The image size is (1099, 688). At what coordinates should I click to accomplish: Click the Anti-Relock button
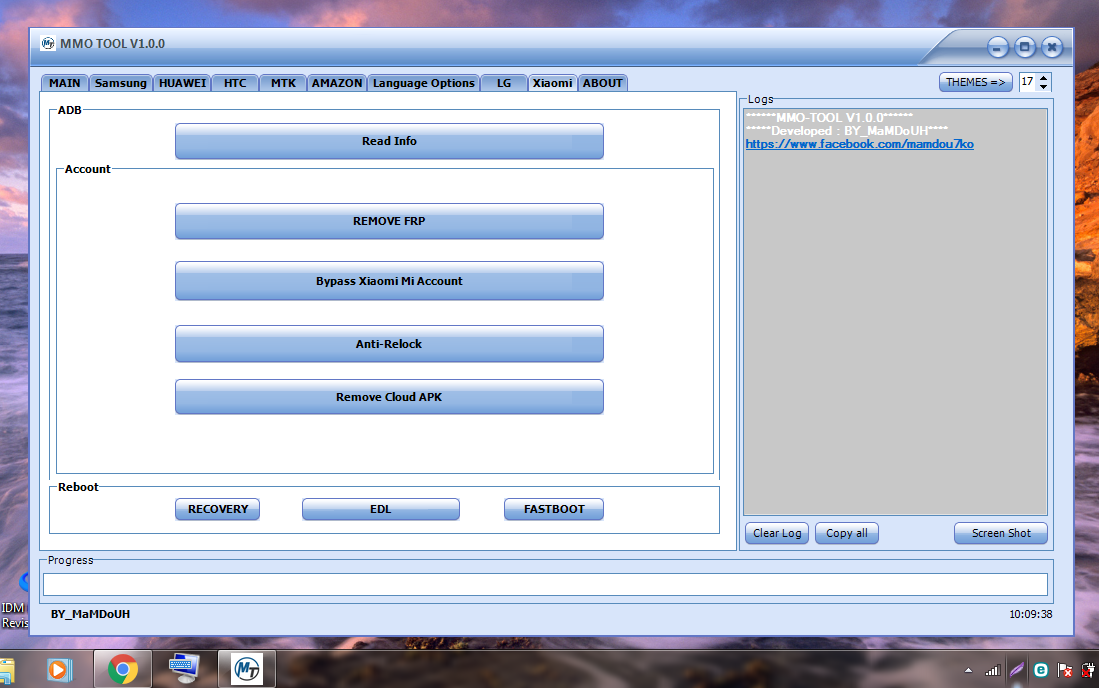(389, 343)
